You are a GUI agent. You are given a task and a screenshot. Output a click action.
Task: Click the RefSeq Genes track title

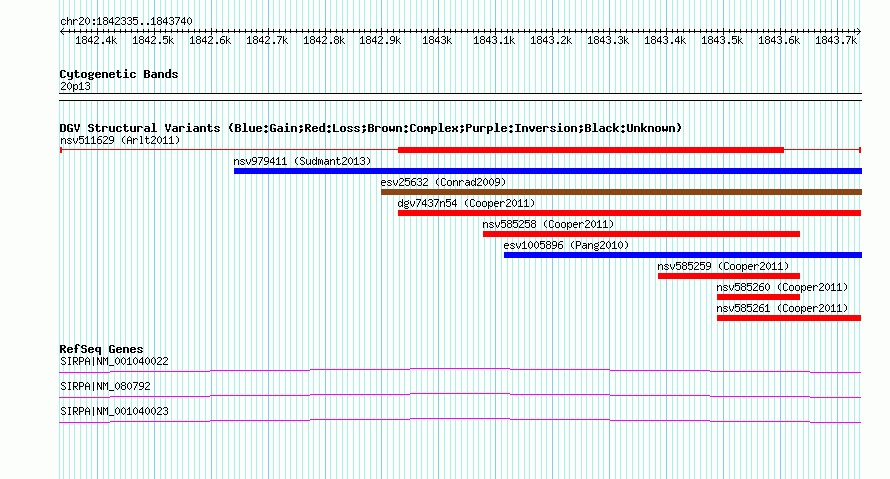click(x=101, y=349)
